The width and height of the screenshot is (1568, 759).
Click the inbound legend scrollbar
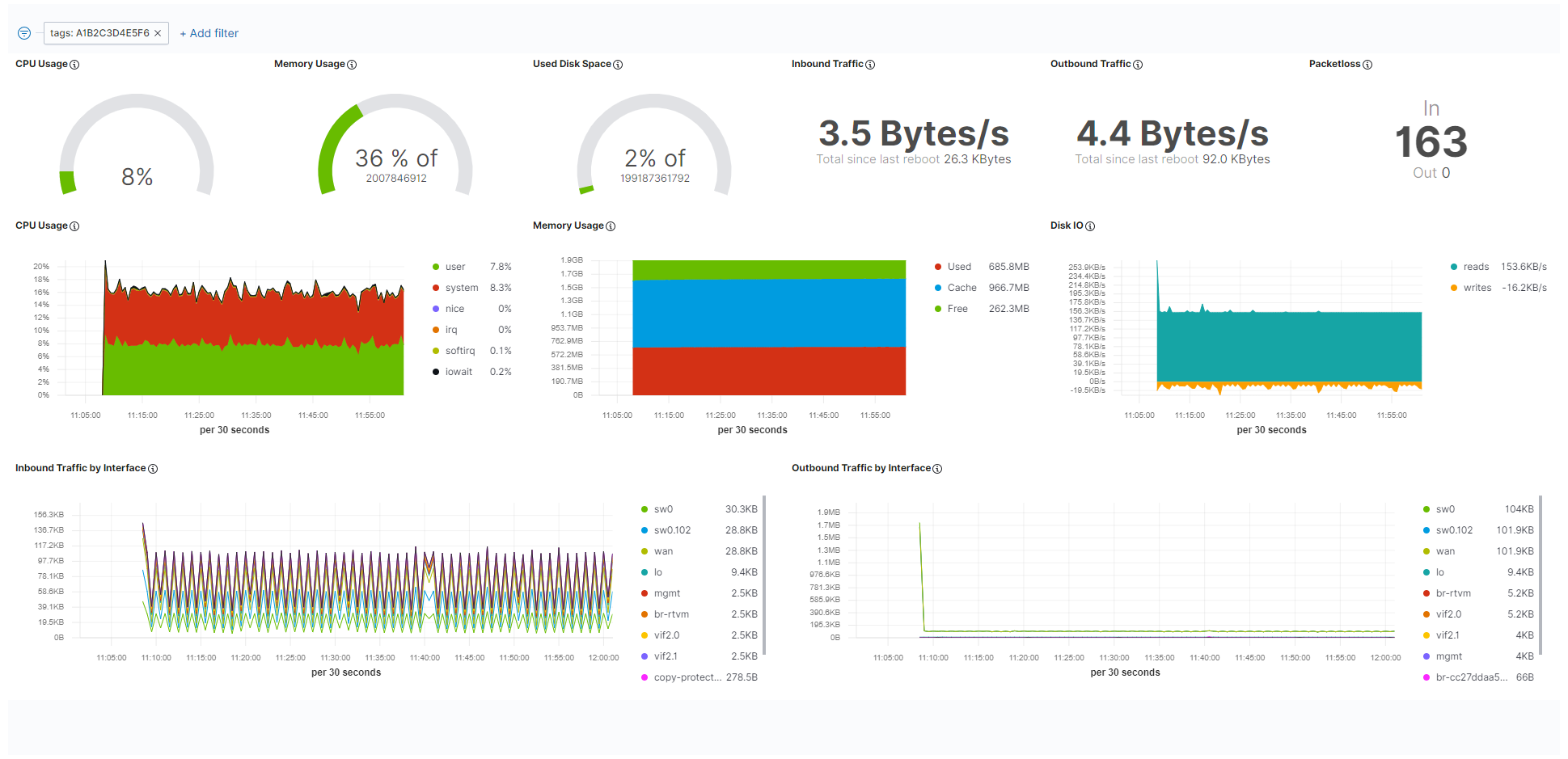[x=764, y=575]
